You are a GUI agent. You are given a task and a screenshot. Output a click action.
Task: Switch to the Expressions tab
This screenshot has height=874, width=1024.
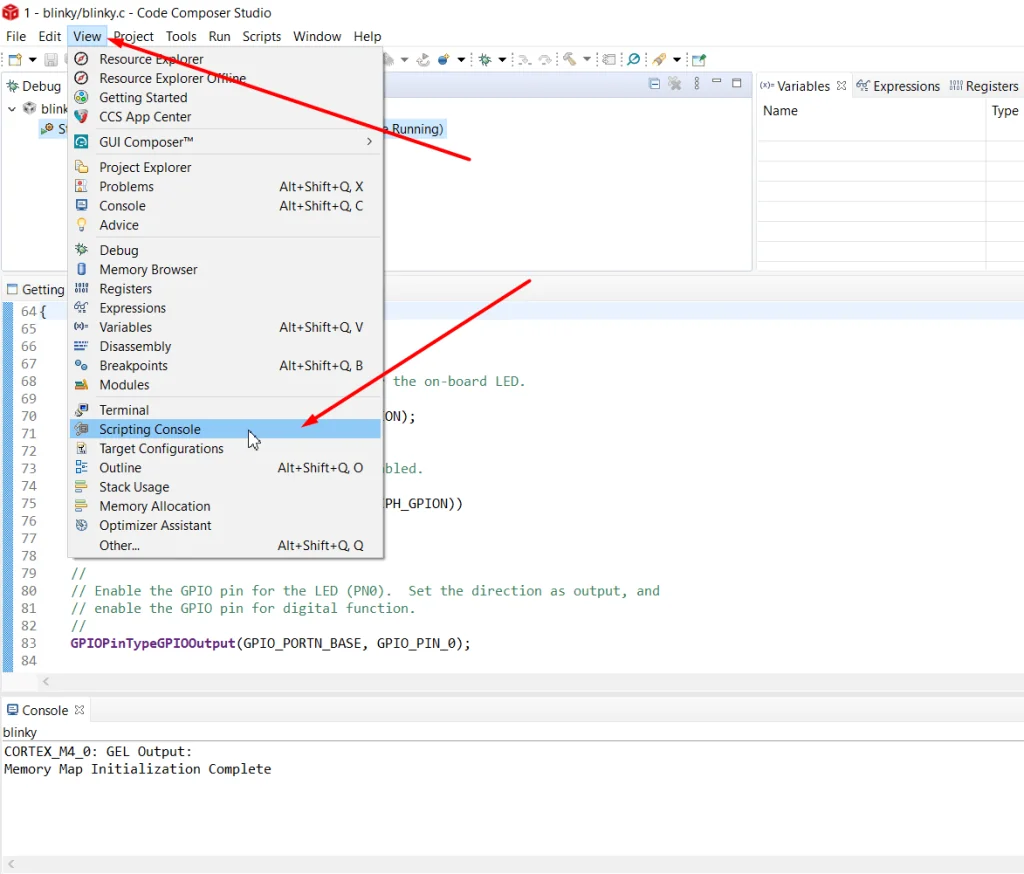[x=898, y=86]
